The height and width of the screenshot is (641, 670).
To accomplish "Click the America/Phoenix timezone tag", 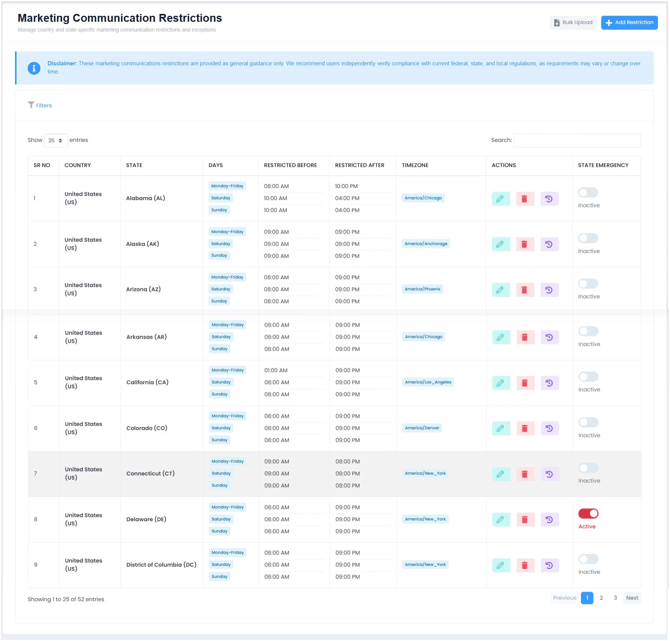I will click(x=423, y=289).
